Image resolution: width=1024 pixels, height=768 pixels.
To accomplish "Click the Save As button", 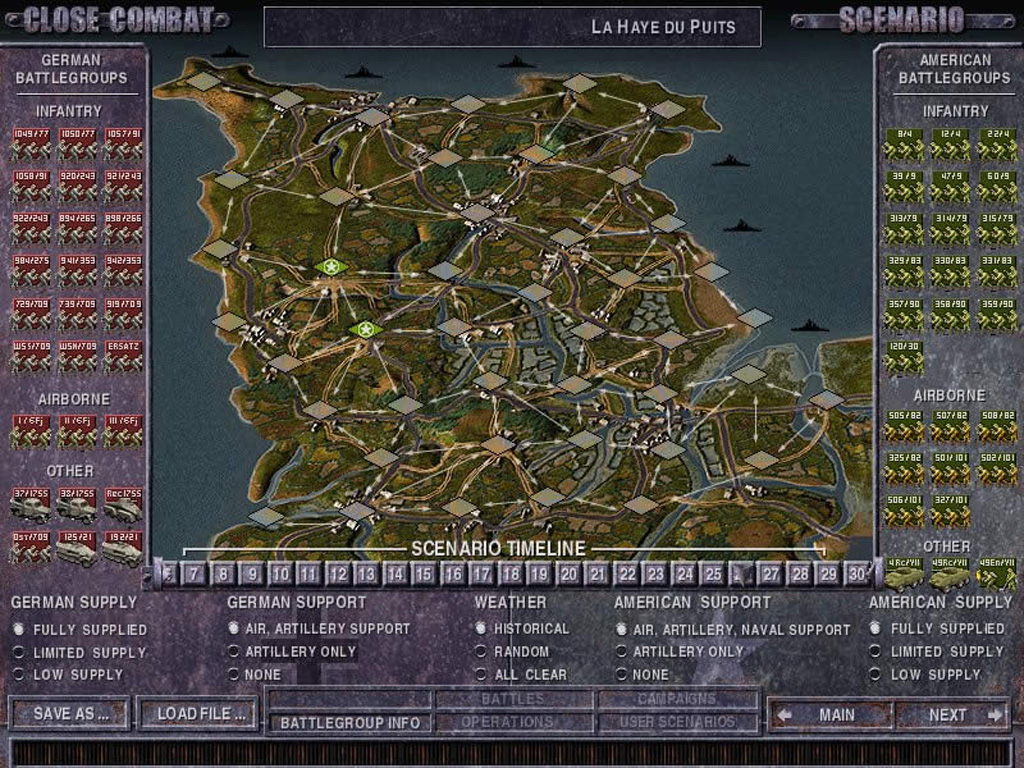I will 68,714.
